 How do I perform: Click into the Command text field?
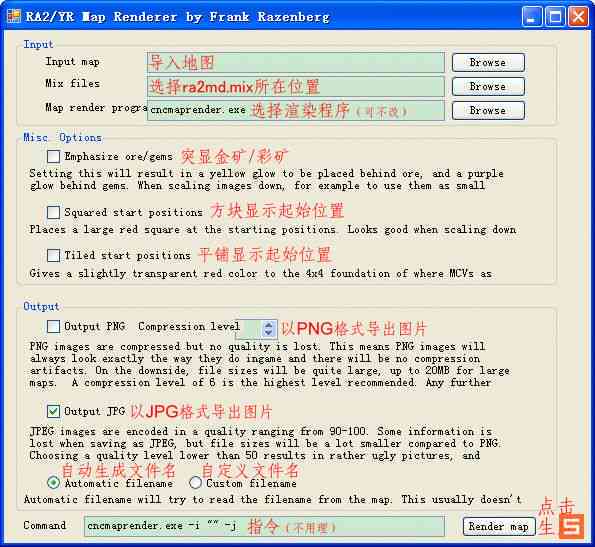coord(264,526)
